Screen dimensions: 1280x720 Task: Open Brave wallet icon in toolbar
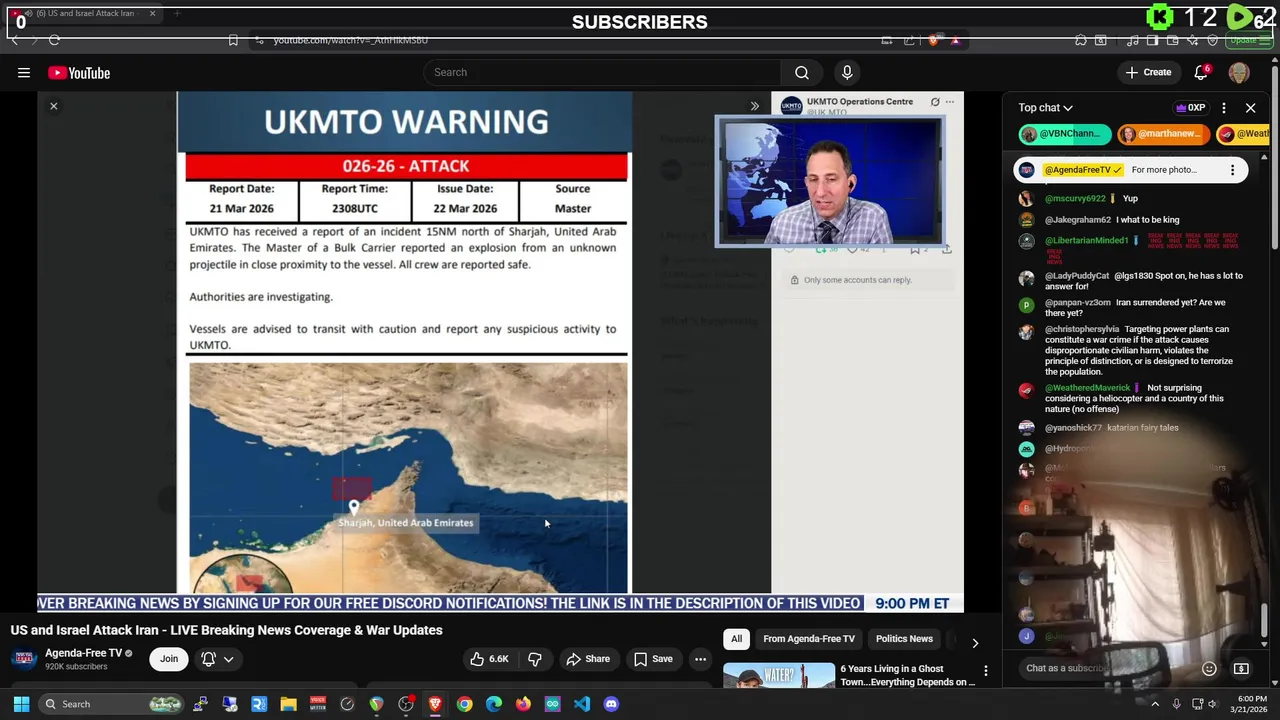click(1171, 40)
